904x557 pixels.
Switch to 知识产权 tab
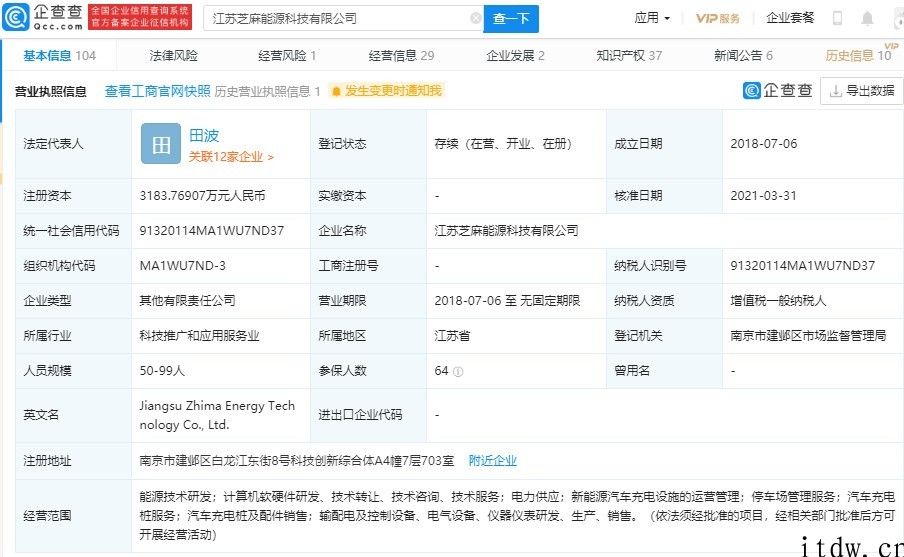(x=629, y=55)
